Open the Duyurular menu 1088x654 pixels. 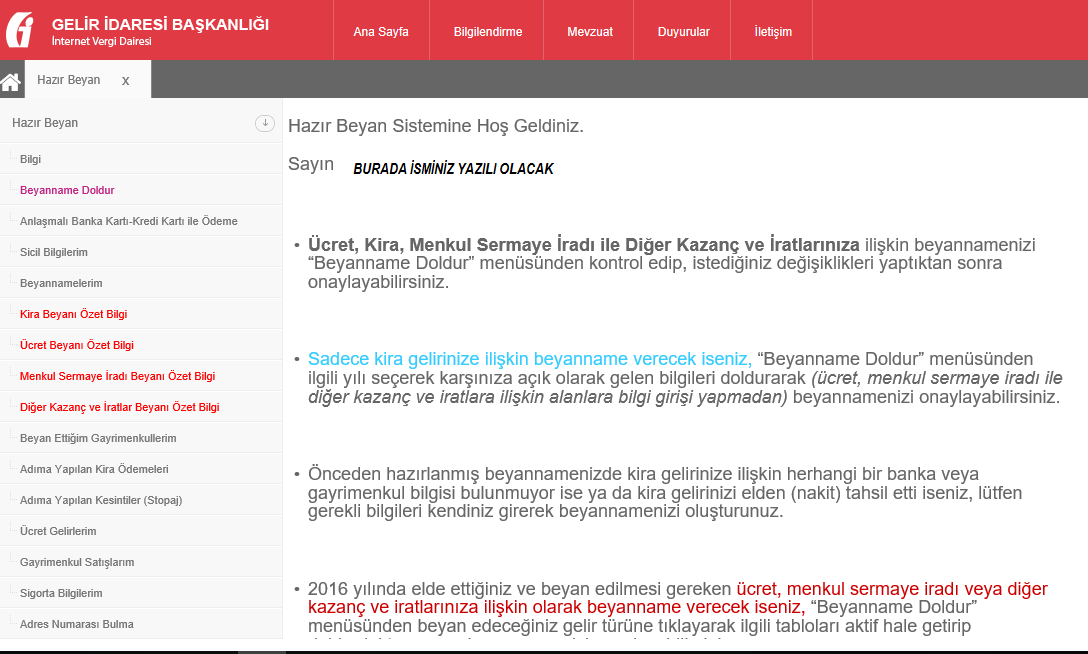681,31
